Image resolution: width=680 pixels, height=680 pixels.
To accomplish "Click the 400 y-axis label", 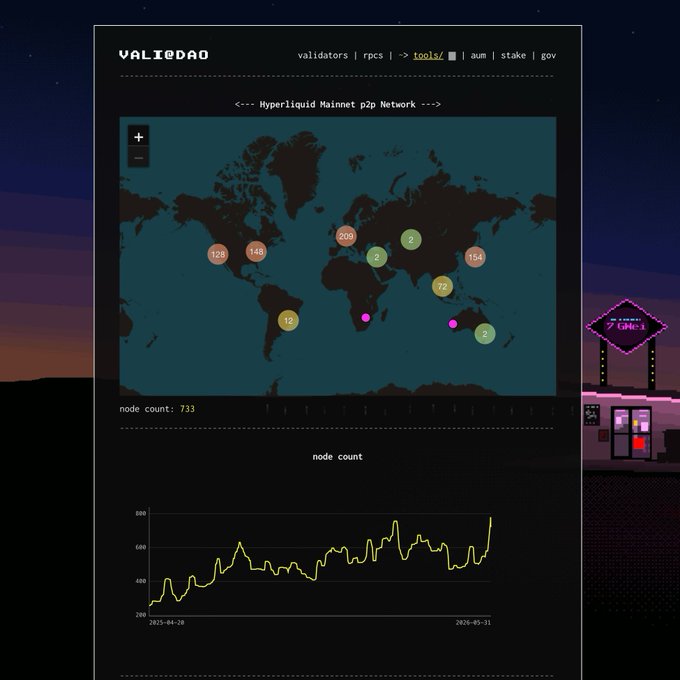I will tap(141, 581).
